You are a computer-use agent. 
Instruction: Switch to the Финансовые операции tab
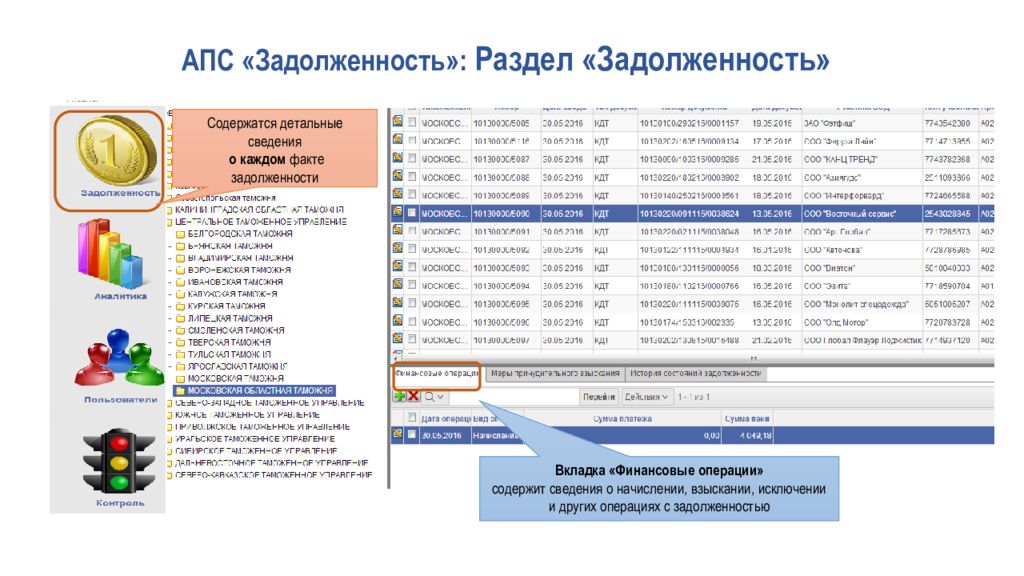point(437,374)
